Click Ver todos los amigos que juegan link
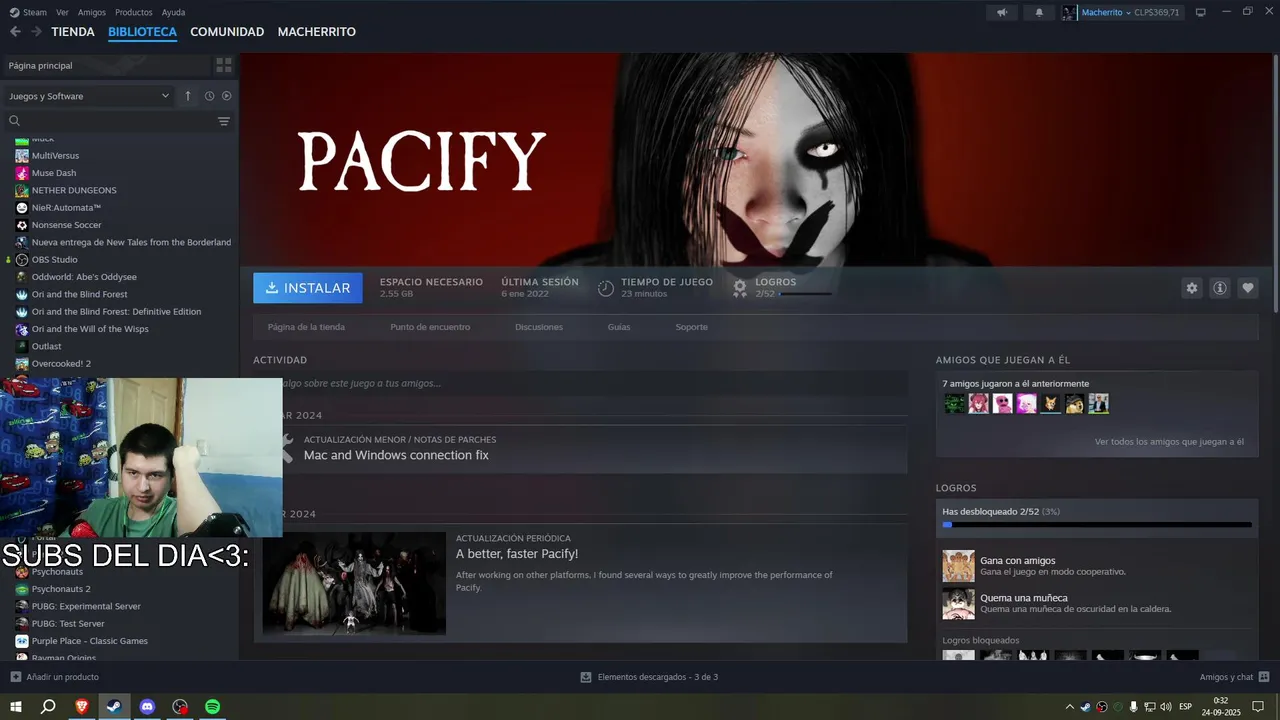Image resolution: width=1280 pixels, height=720 pixels. 1169,441
